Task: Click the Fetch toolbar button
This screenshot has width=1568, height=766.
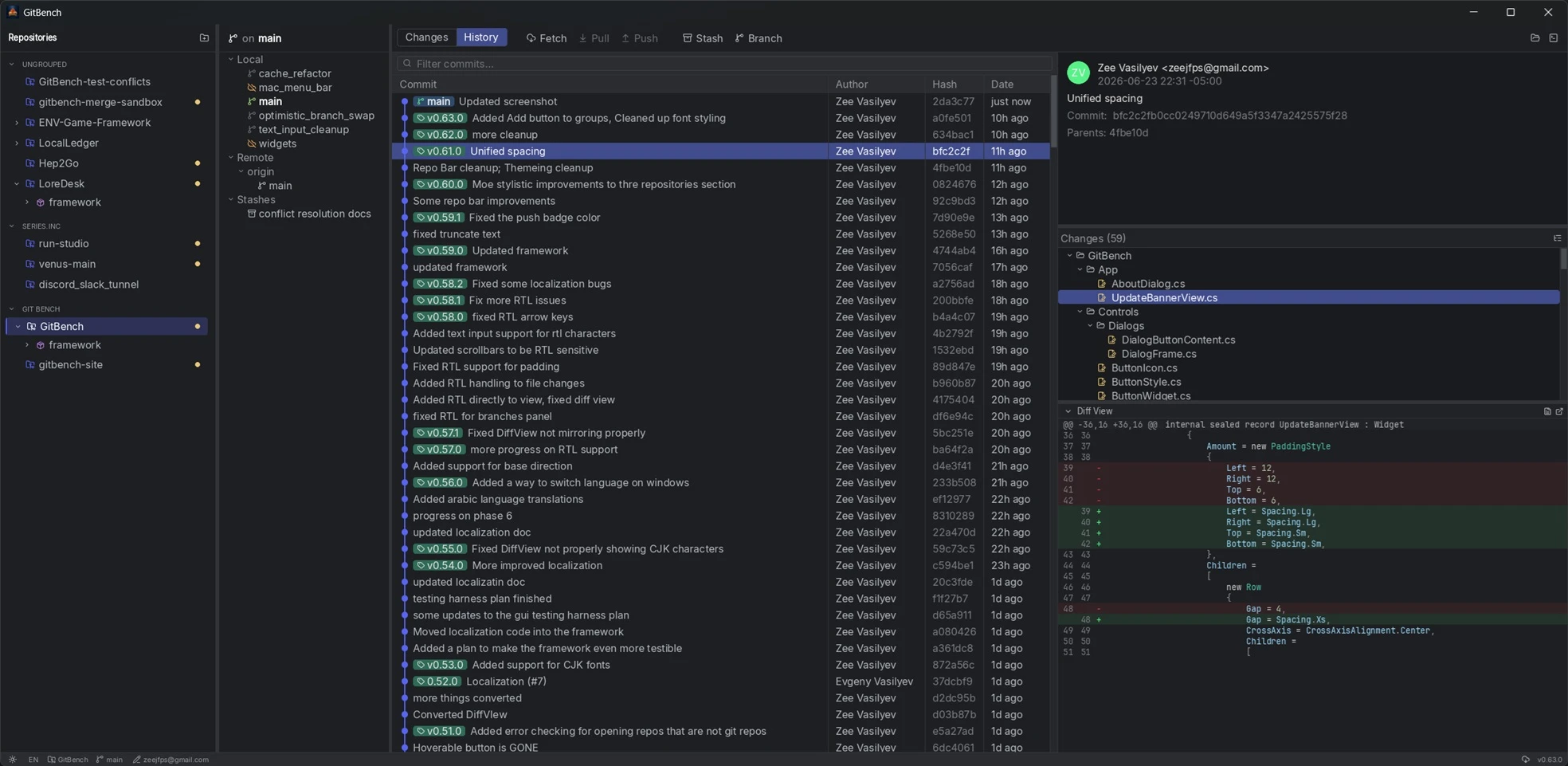Action: pos(547,38)
